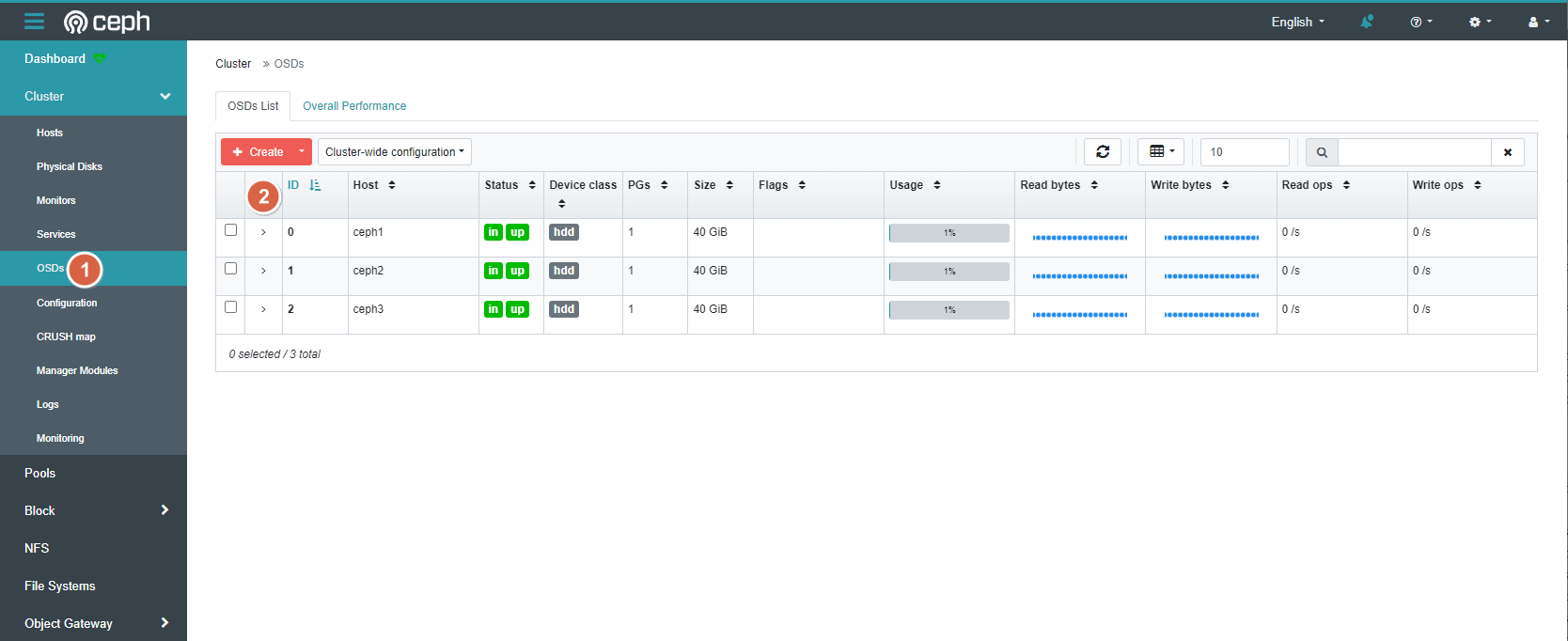Open Cluster-wide configuration dropdown
Image resolution: width=1568 pixels, height=641 pixels.
(x=395, y=151)
